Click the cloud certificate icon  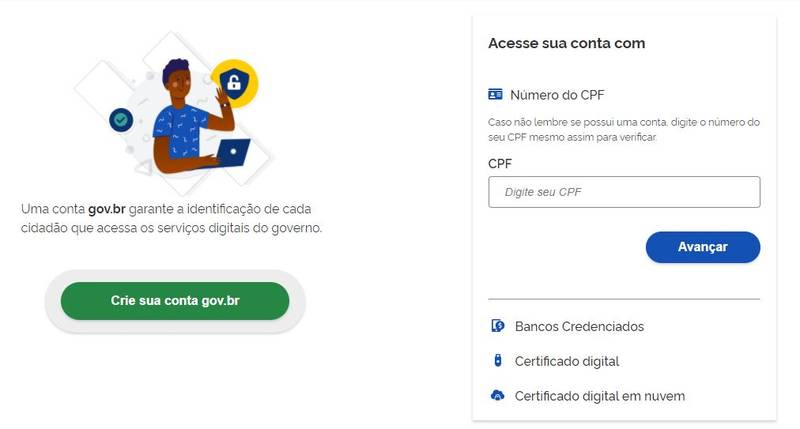point(497,395)
